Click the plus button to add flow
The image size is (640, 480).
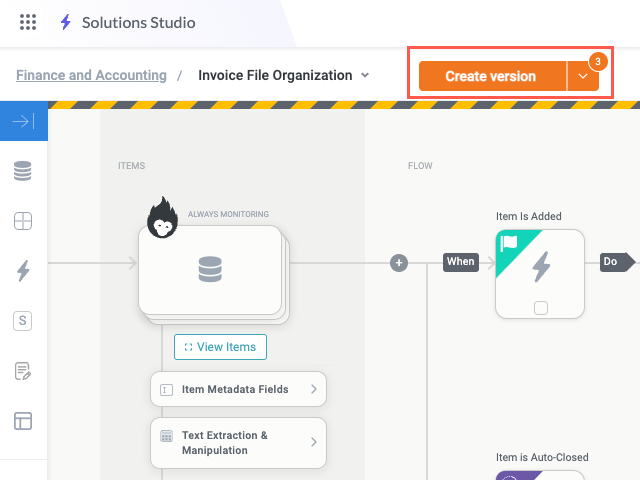pos(399,263)
